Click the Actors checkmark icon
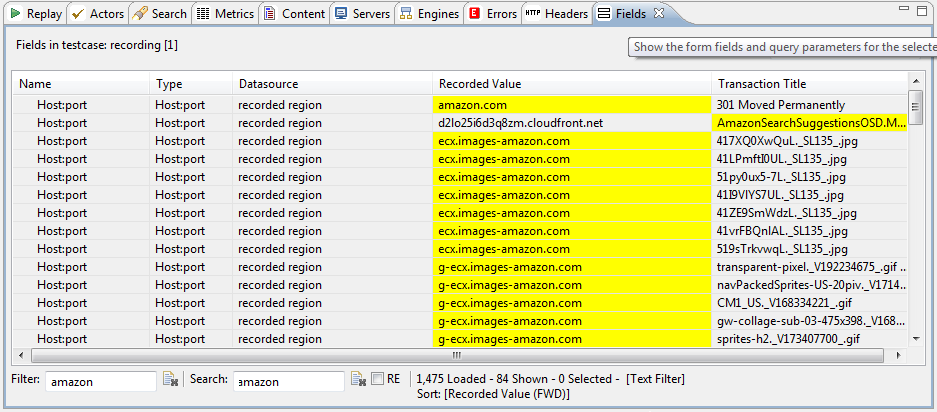Screen dimensions: 937x412 click(78, 14)
